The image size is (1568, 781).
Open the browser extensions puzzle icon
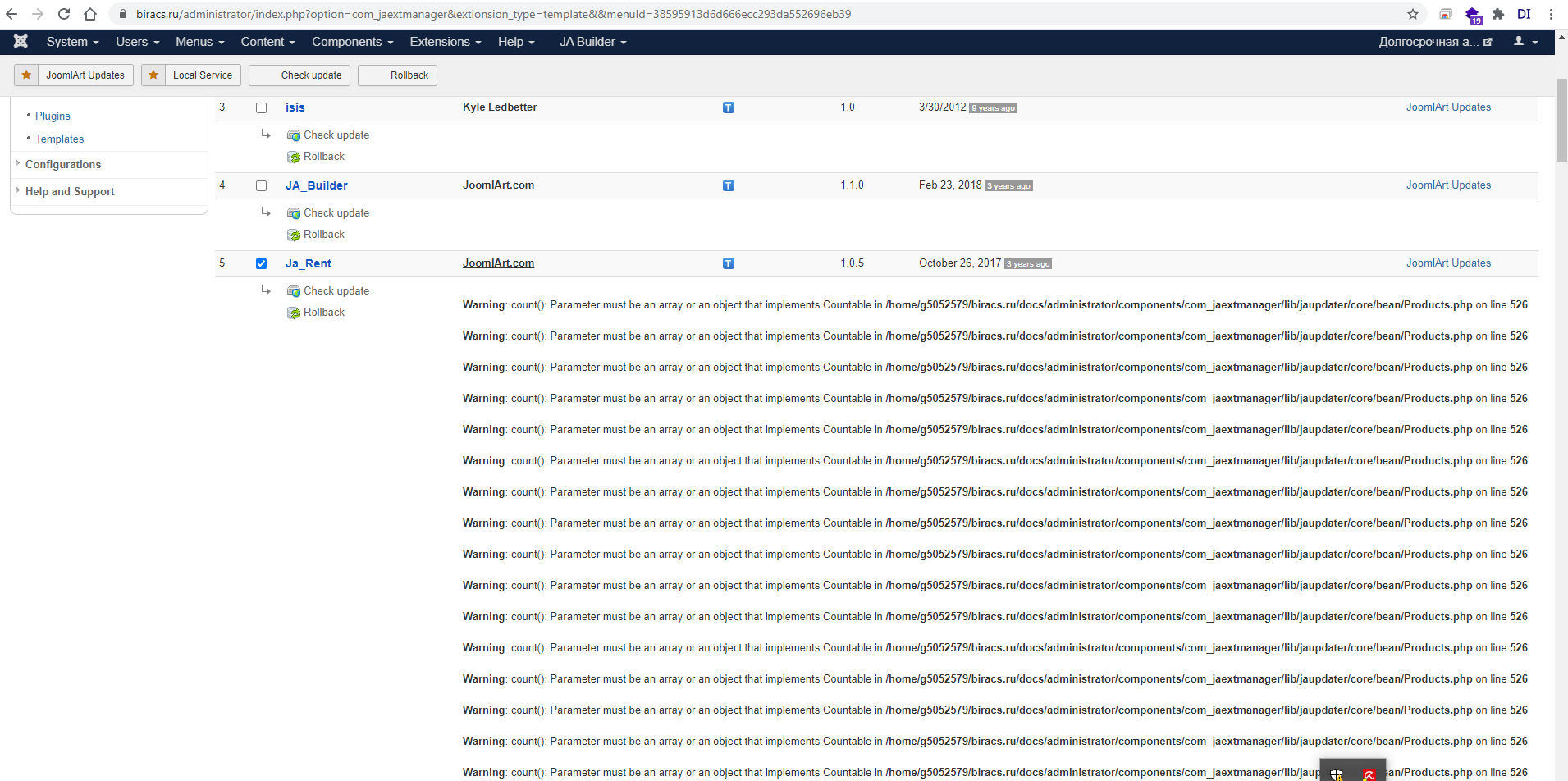click(1498, 14)
